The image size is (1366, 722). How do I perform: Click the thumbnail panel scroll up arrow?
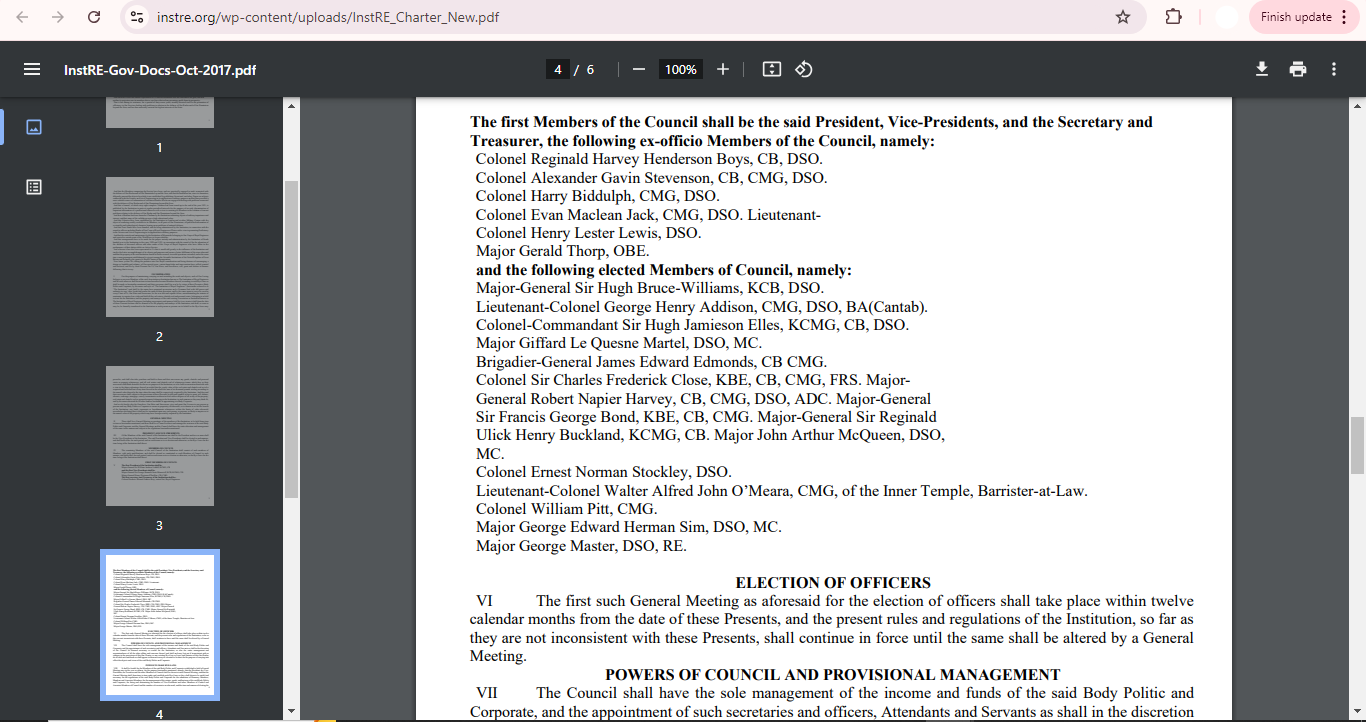coord(292,105)
